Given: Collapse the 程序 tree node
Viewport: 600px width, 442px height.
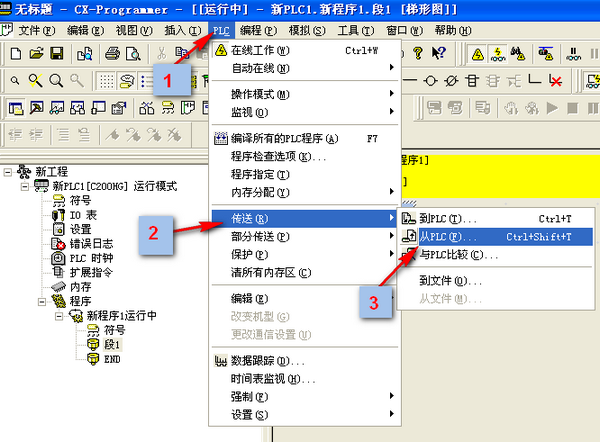Looking at the screenshot, I should pos(42,302).
